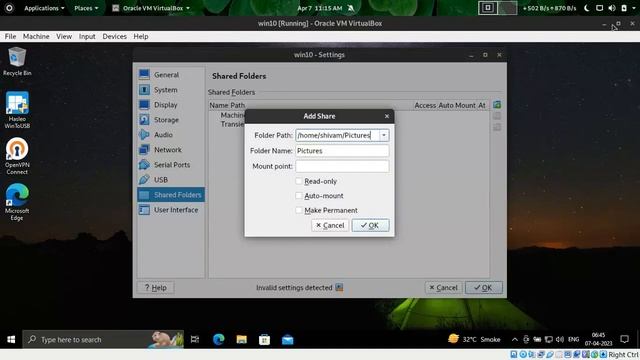
Task: Select the second workspace in switcher
Action: click(x=507, y=8)
